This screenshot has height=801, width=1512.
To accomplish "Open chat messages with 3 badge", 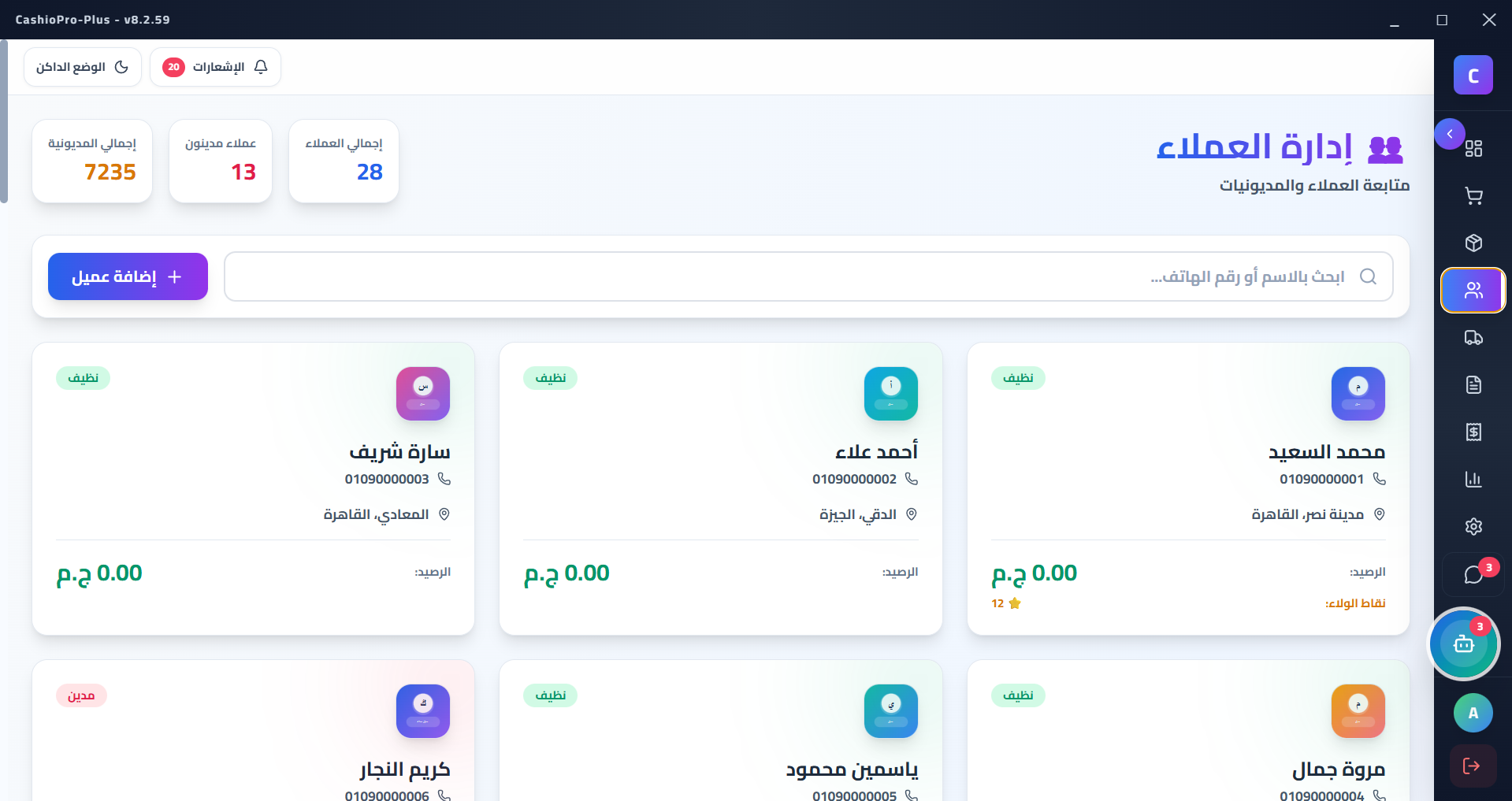I will click(x=1473, y=574).
